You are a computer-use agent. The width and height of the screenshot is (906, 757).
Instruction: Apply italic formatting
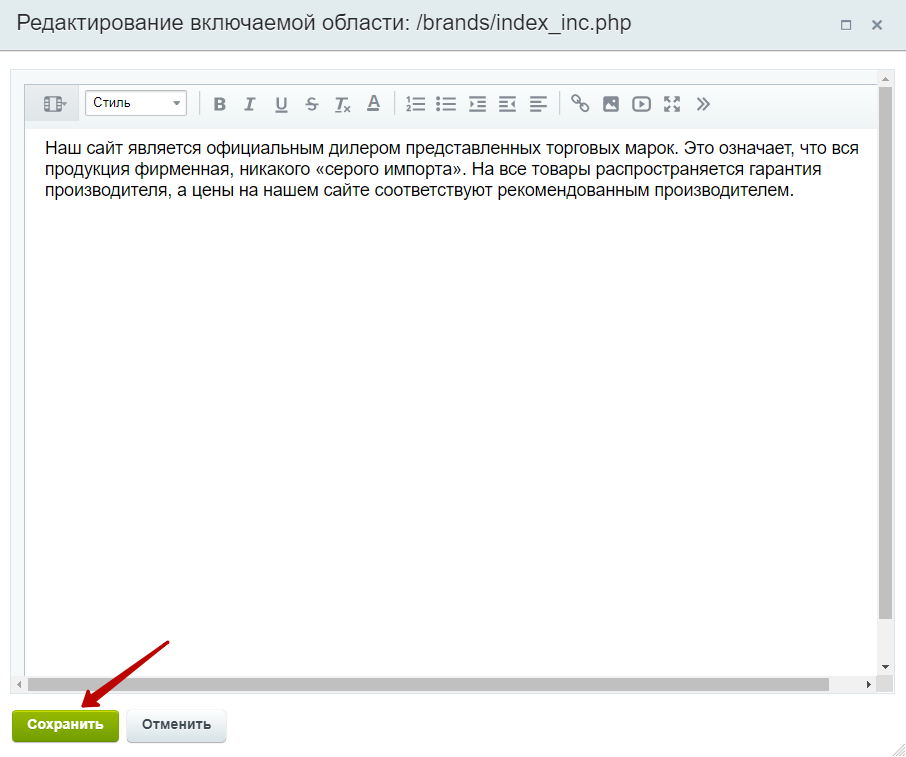pyautogui.click(x=250, y=104)
